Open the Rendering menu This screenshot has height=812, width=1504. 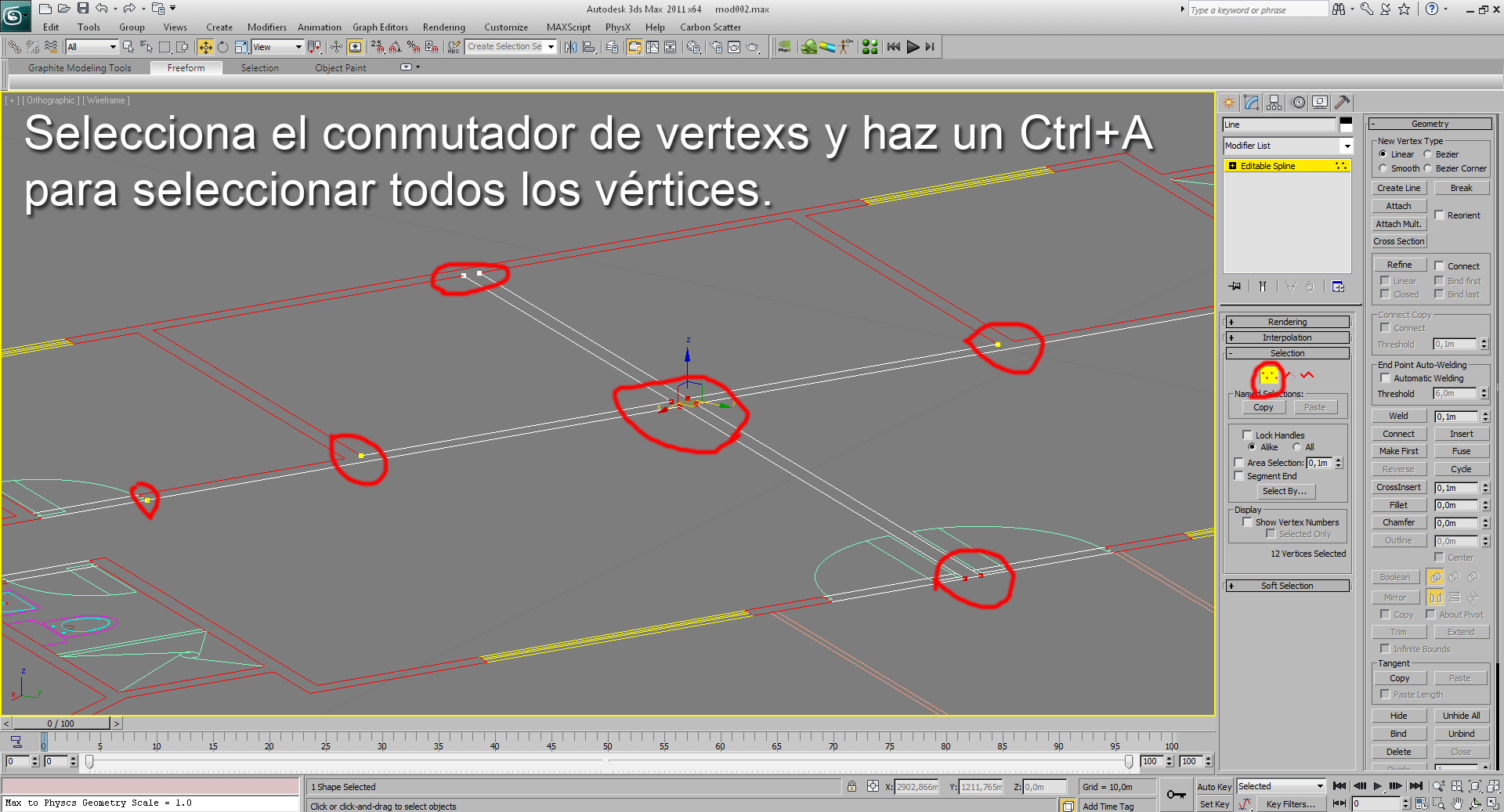tap(444, 27)
